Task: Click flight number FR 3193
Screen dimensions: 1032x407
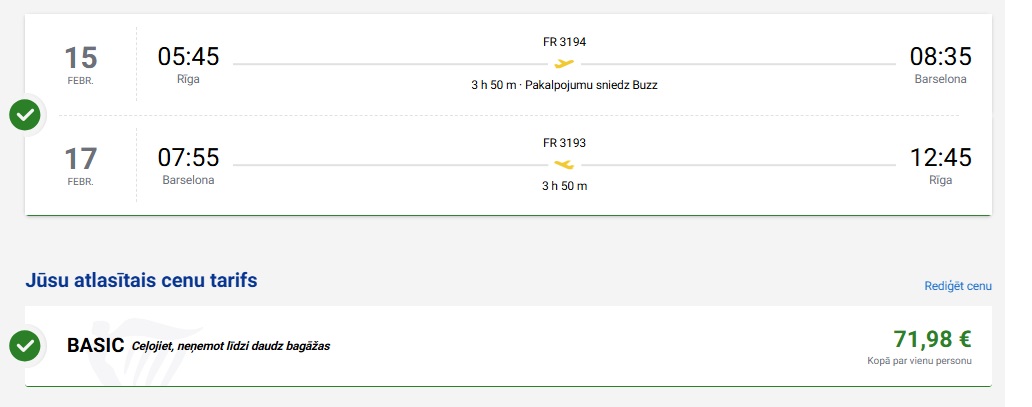Action: (564, 142)
